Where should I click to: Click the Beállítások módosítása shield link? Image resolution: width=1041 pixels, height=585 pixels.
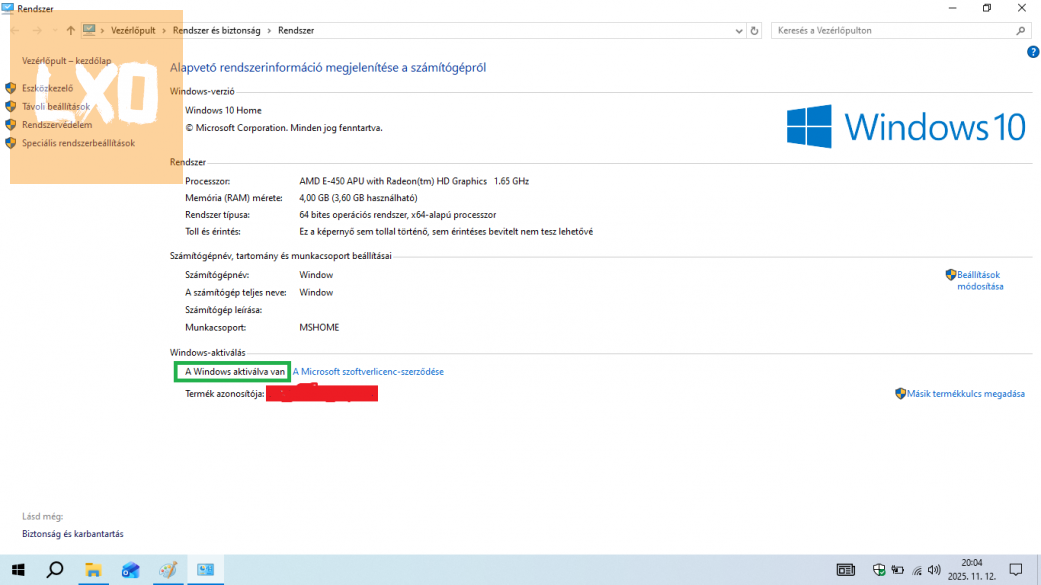[x=978, y=280]
